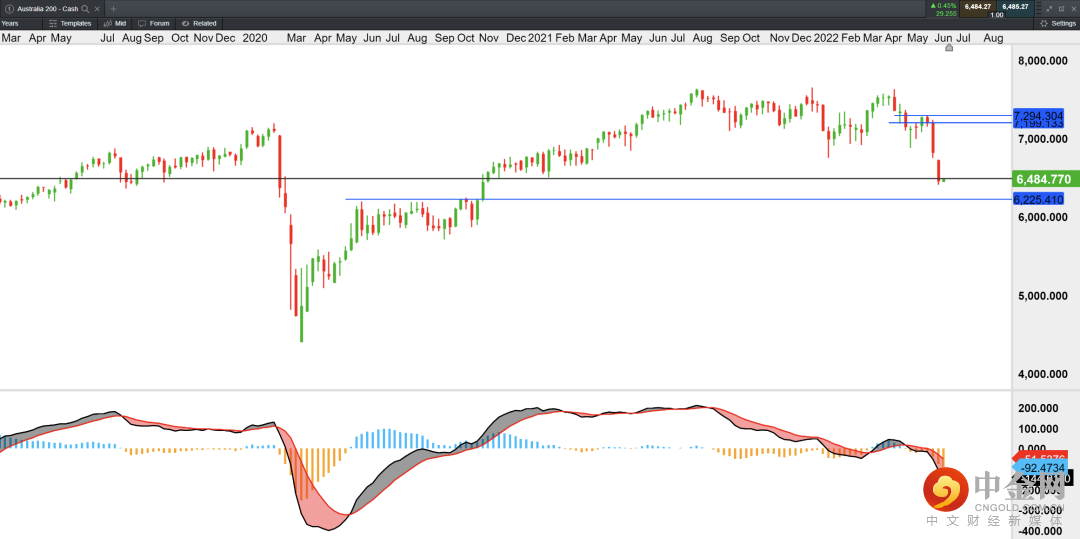Click the candlestick icon beside Mid
This screenshot has width=1080, height=539.
107,23
